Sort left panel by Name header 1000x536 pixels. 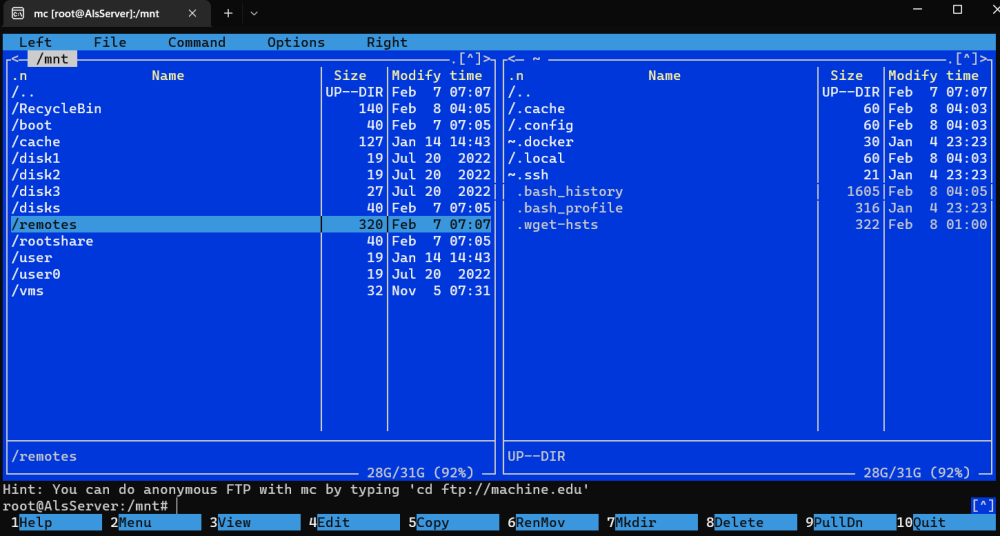click(x=168, y=76)
